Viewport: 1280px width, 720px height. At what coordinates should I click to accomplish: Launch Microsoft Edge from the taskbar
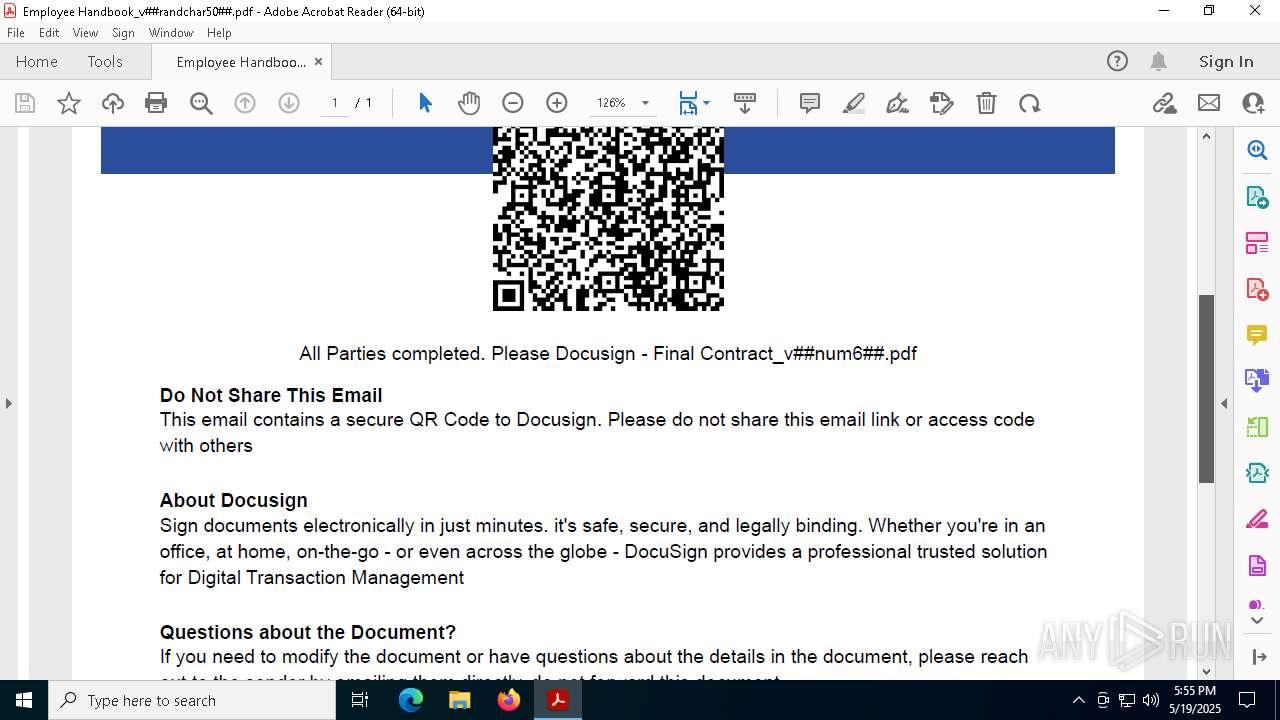411,700
